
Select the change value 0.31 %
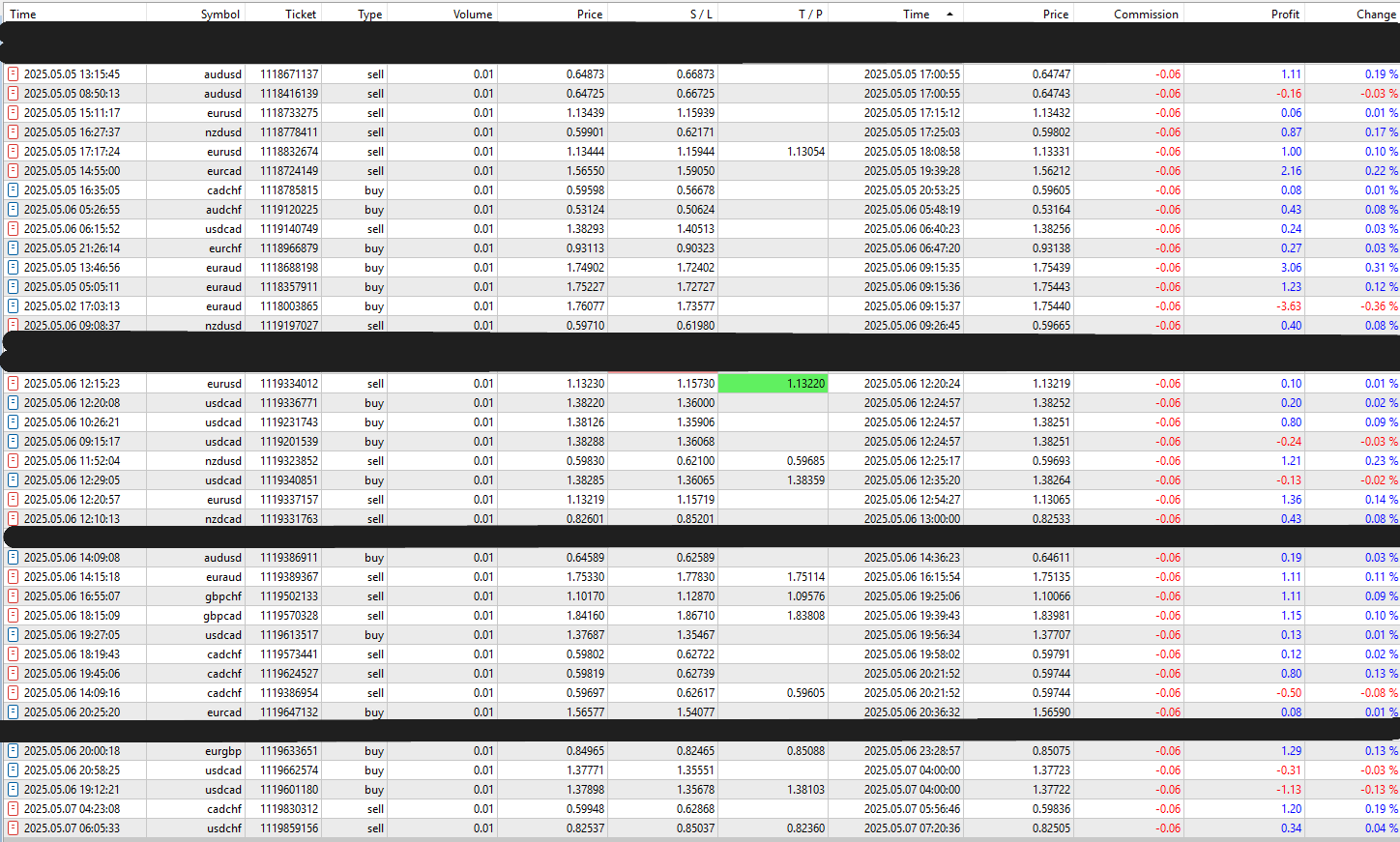tap(1382, 268)
